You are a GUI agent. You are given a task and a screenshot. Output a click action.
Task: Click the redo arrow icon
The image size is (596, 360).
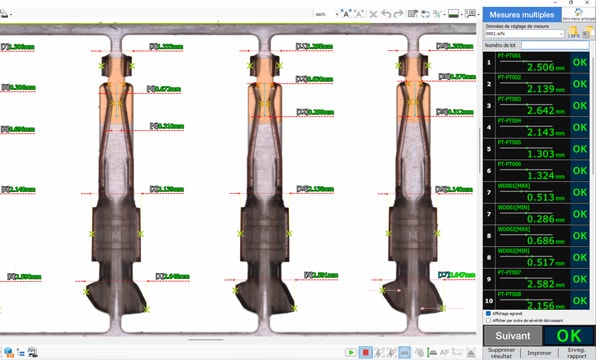(x=398, y=14)
